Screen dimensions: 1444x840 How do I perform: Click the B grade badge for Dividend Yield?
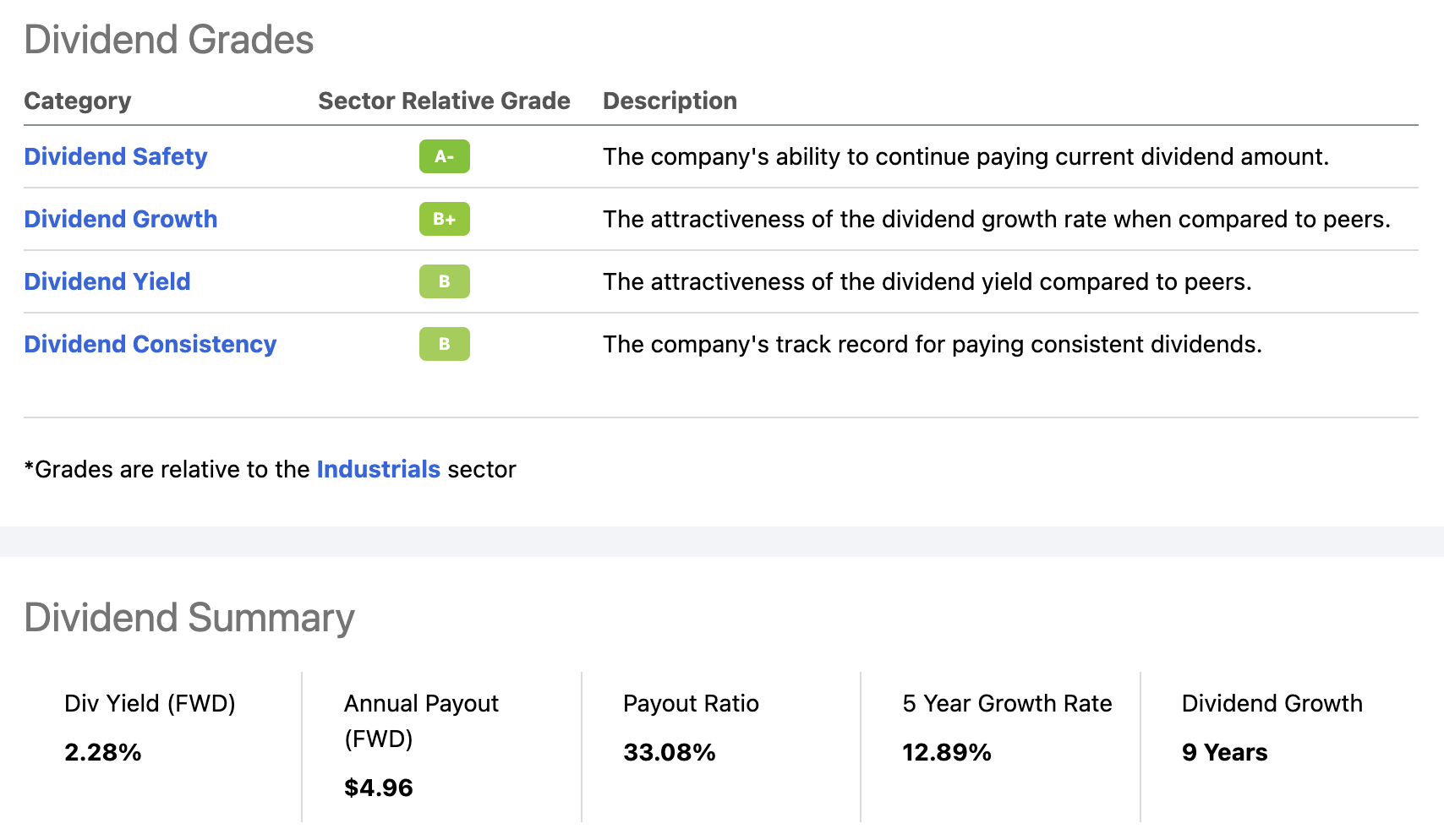444,281
